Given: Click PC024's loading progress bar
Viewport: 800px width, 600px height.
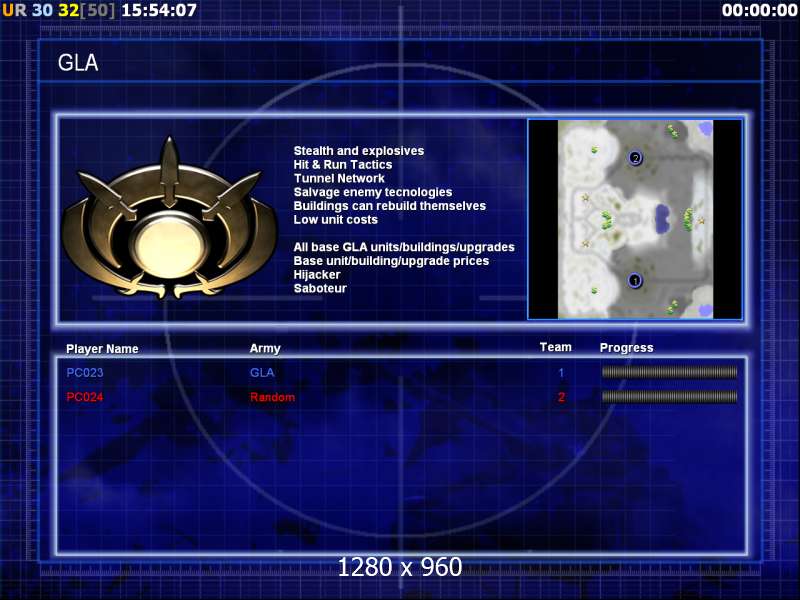Looking at the screenshot, I should [x=669, y=397].
